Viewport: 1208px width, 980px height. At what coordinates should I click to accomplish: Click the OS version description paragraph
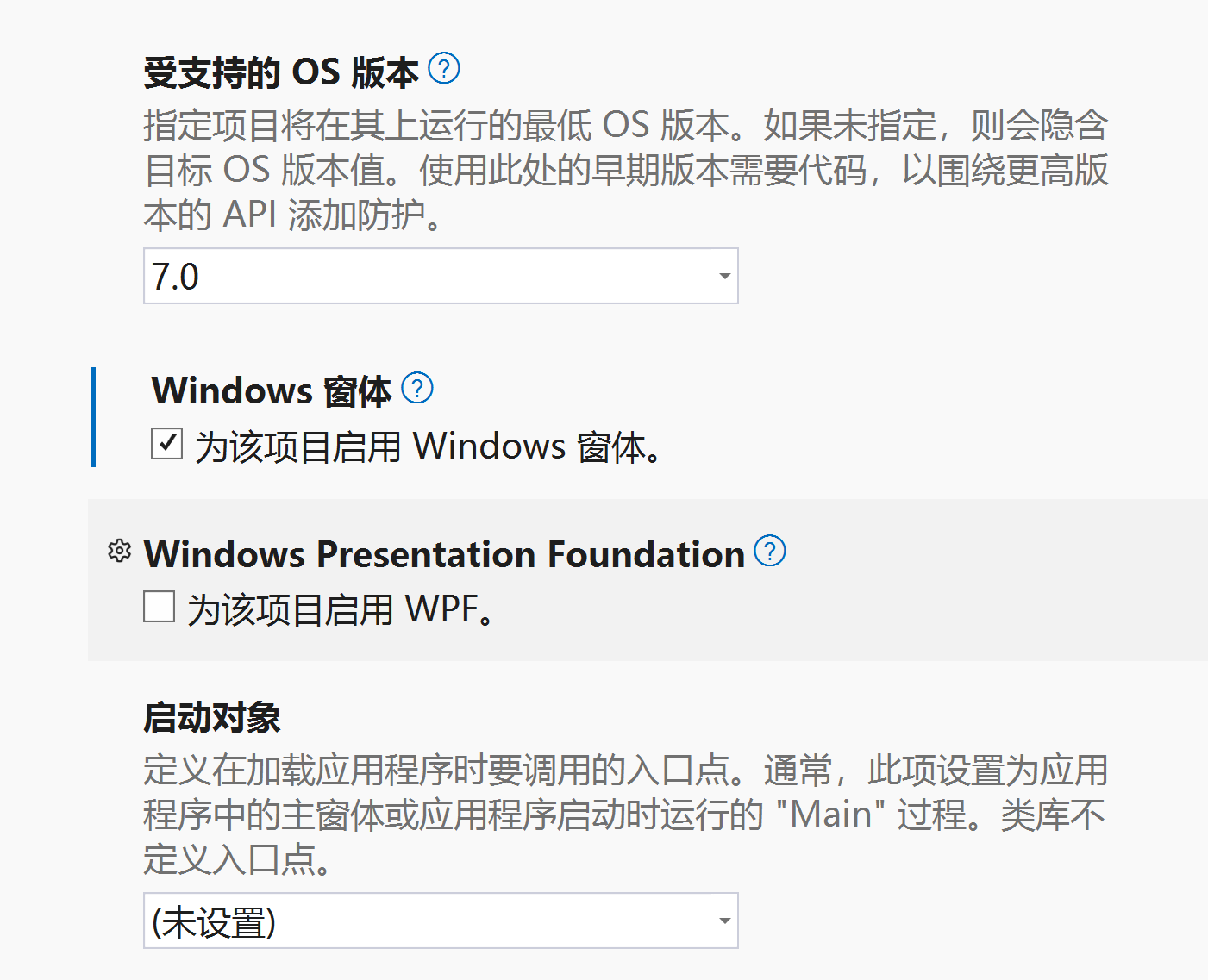(626, 170)
